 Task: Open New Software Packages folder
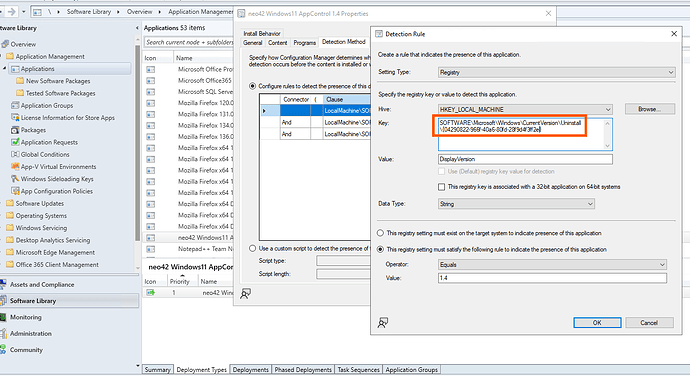58,81
